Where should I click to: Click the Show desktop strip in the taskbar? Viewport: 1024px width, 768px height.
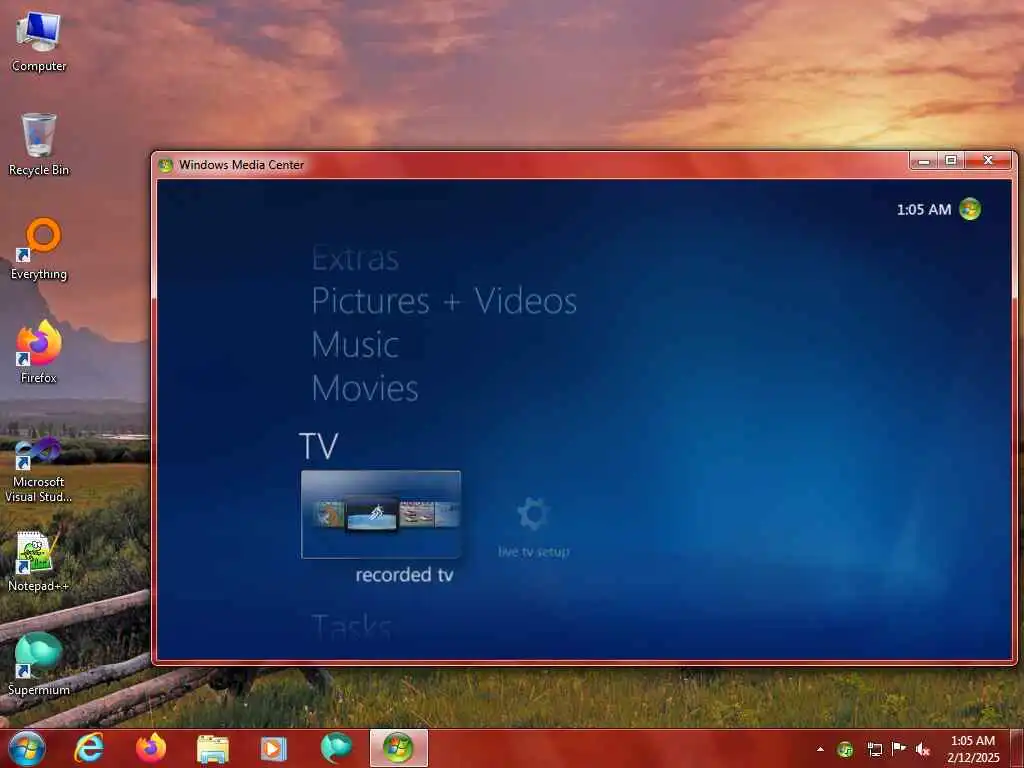click(x=1017, y=749)
